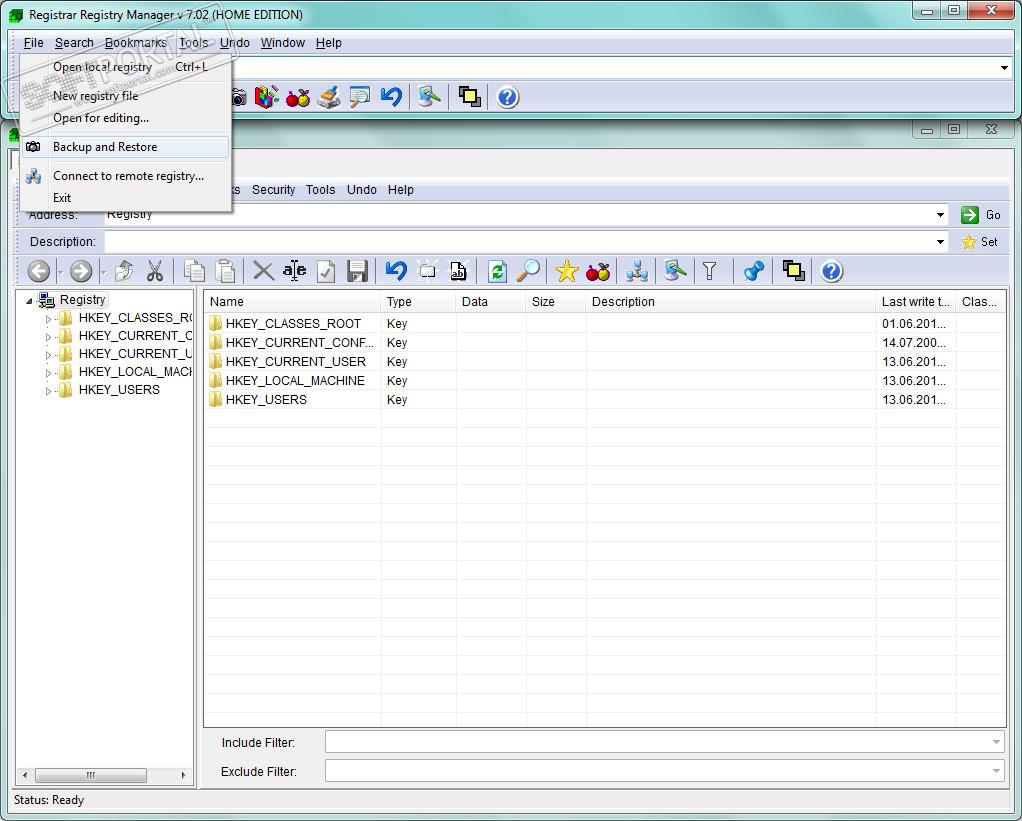Click the Copy icon in the toolbar

tap(194, 271)
